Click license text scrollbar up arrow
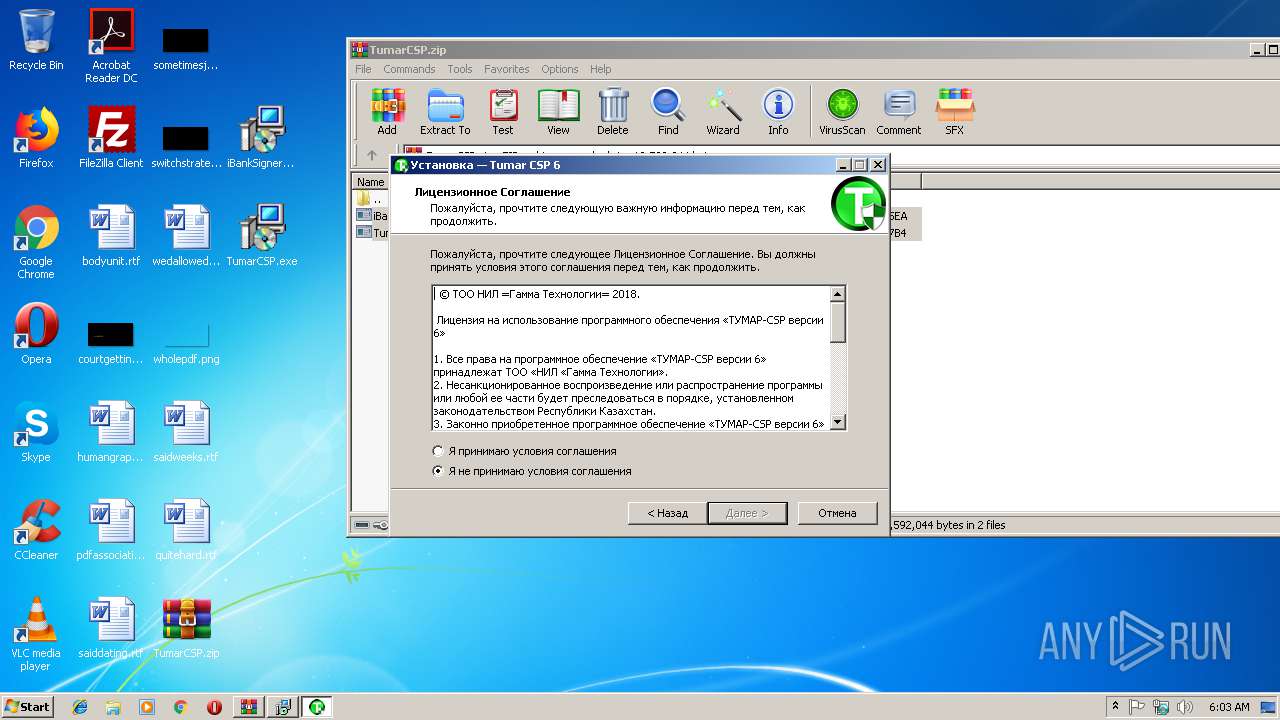This screenshot has height=720, width=1280. tap(838, 294)
